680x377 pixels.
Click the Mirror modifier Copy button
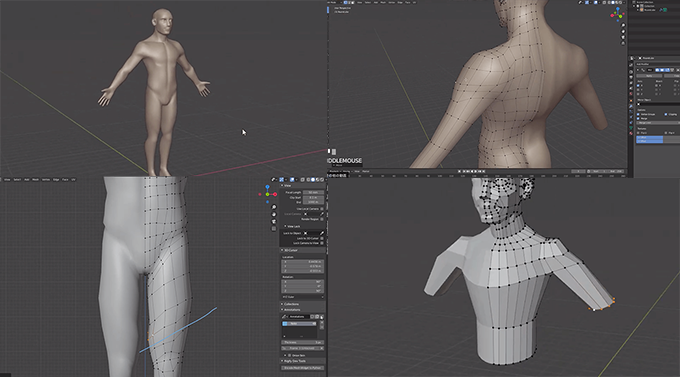click(x=672, y=76)
